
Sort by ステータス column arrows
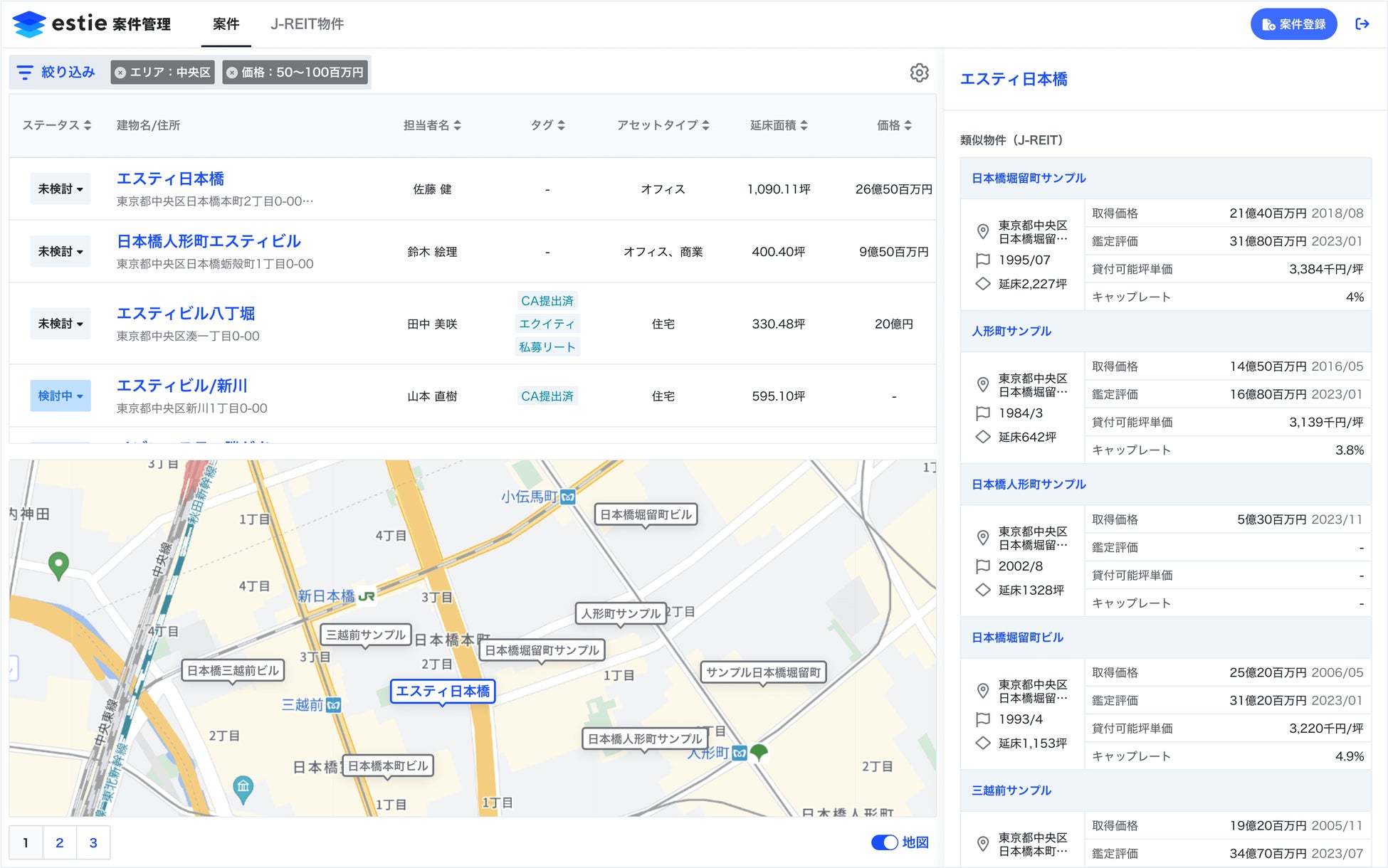[88, 125]
